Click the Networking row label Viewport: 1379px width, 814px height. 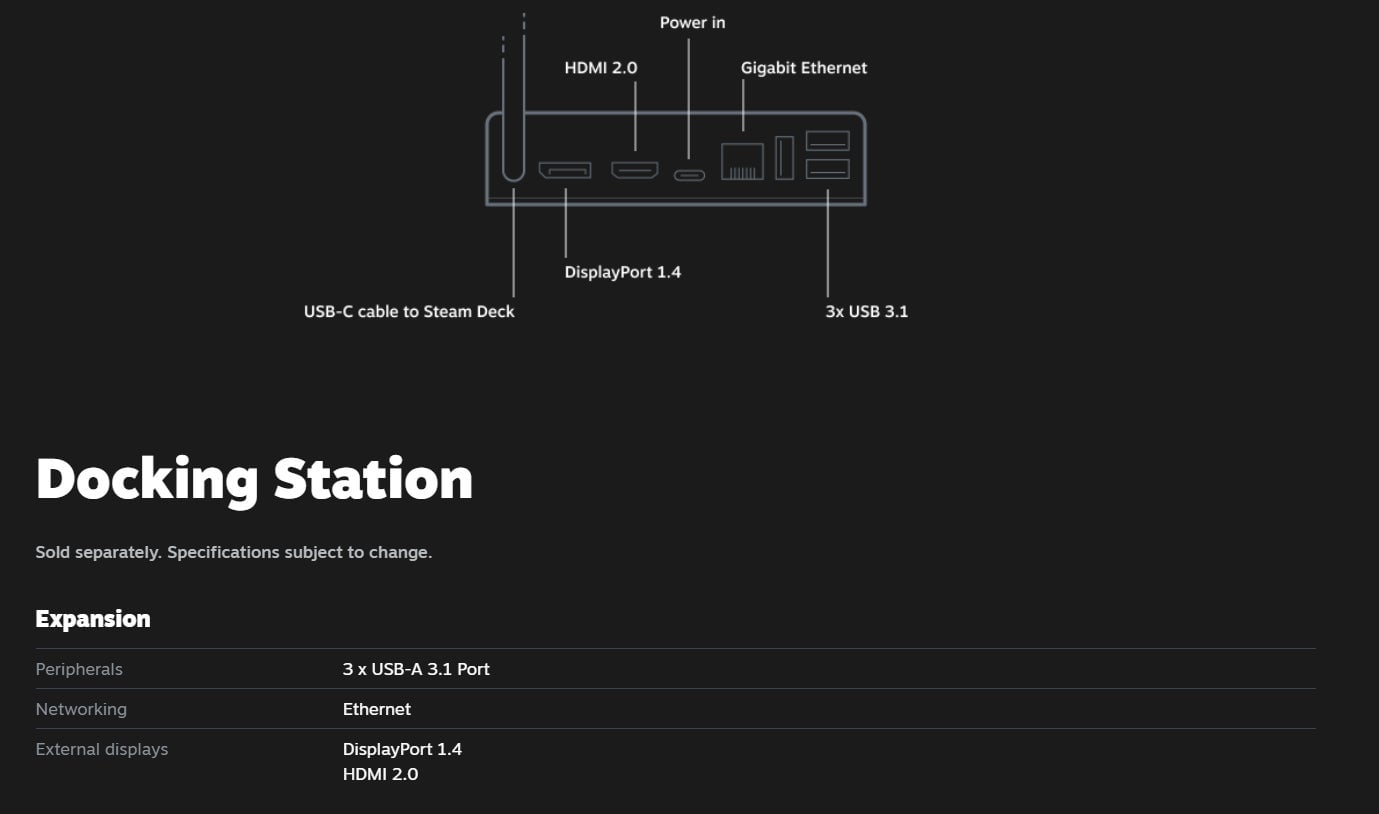tap(81, 709)
